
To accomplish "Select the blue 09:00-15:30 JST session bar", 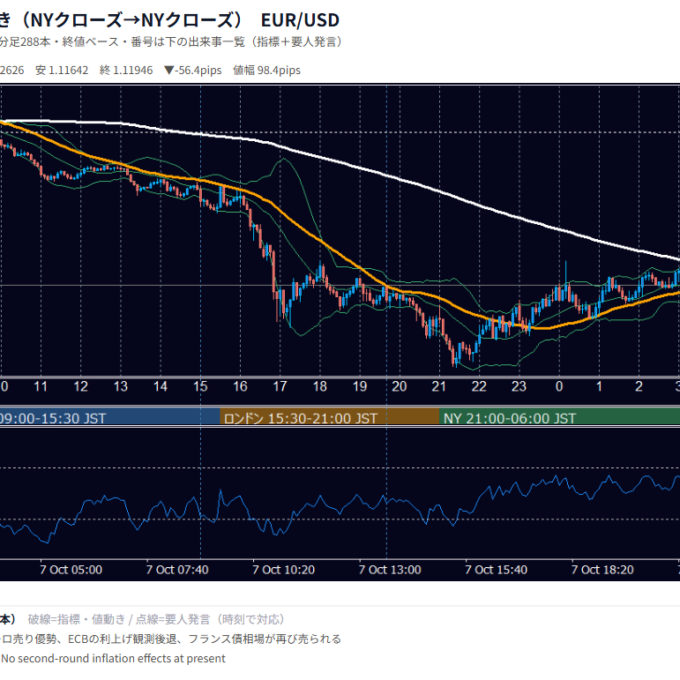I will pyautogui.click(x=110, y=418).
